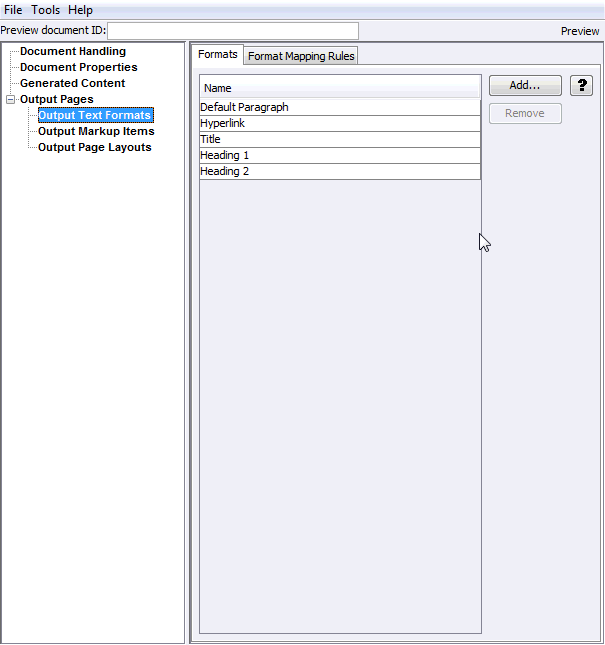The height and width of the screenshot is (645, 605).
Task: Switch to the Format Mapping Rules tab
Action: [301, 56]
